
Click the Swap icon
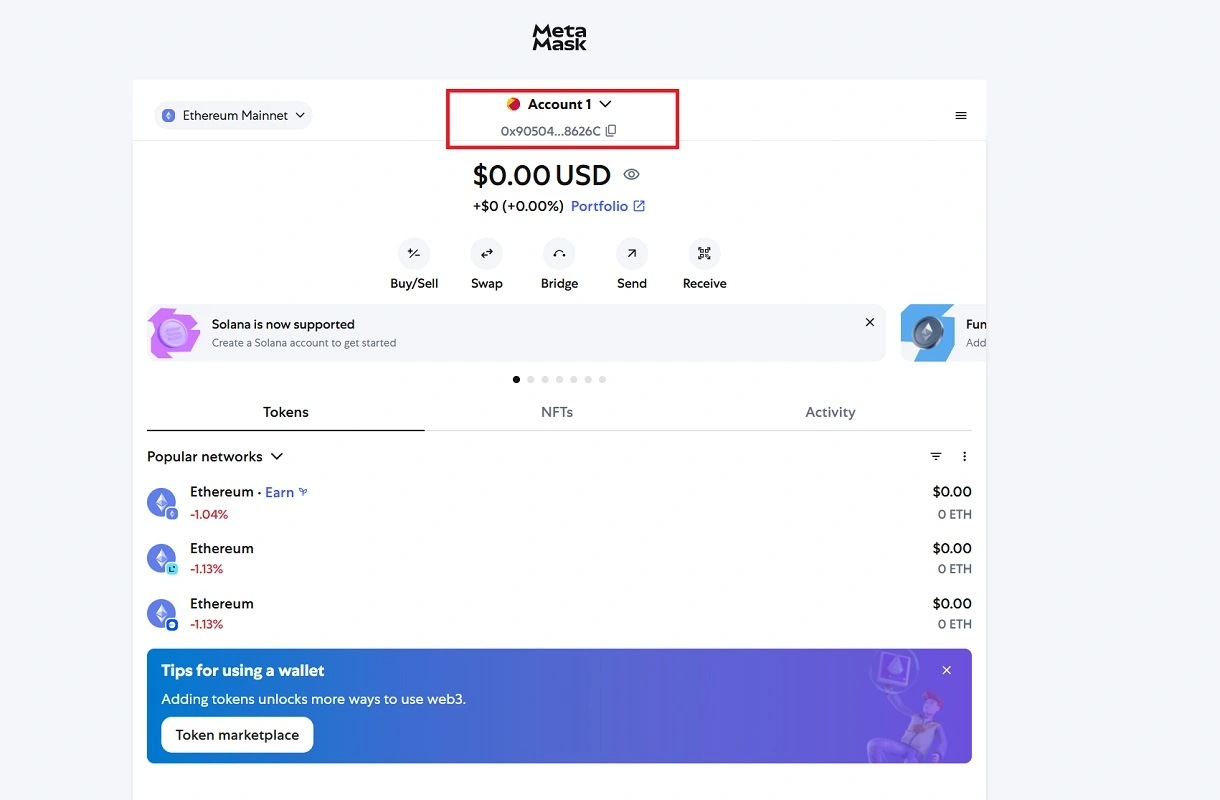pyautogui.click(x=487, y=254)
